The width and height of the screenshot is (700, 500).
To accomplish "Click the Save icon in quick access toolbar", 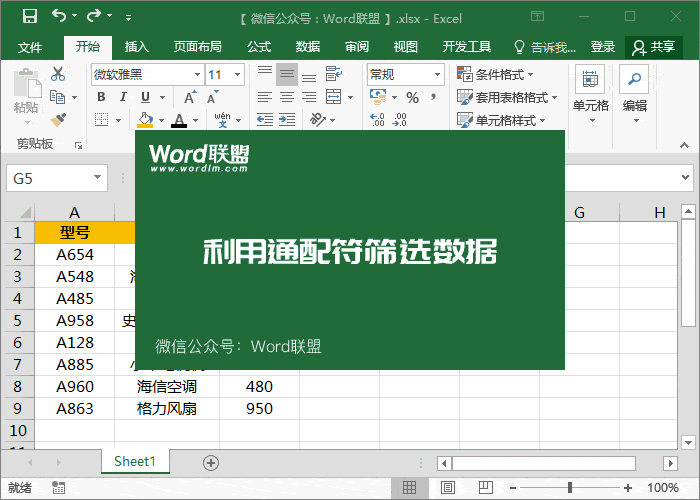I will tap(30, 17).
